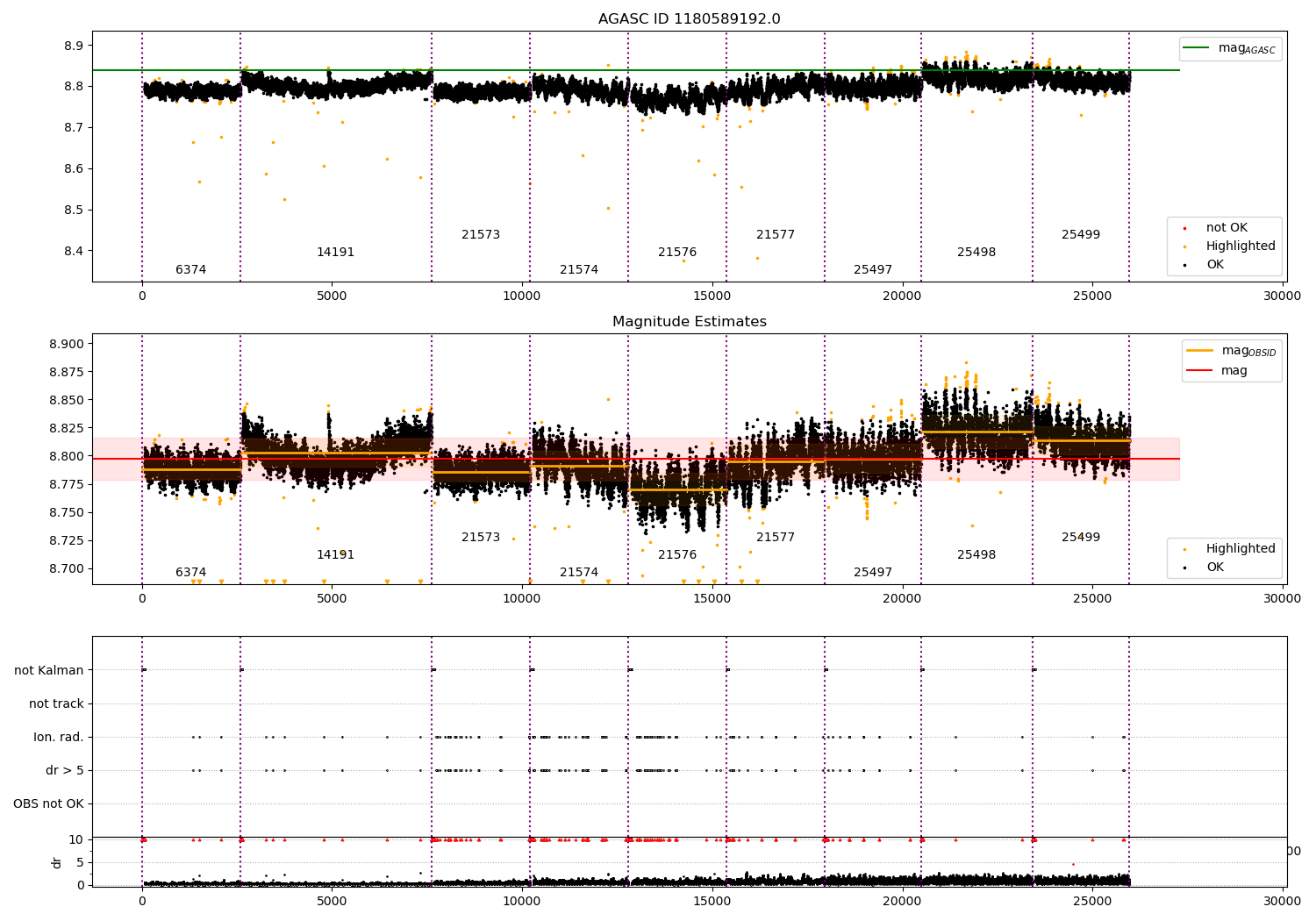Screen dimensions: 1316x921
Task: Click the "Ion. rad." axis label
Action: point(59,738)
